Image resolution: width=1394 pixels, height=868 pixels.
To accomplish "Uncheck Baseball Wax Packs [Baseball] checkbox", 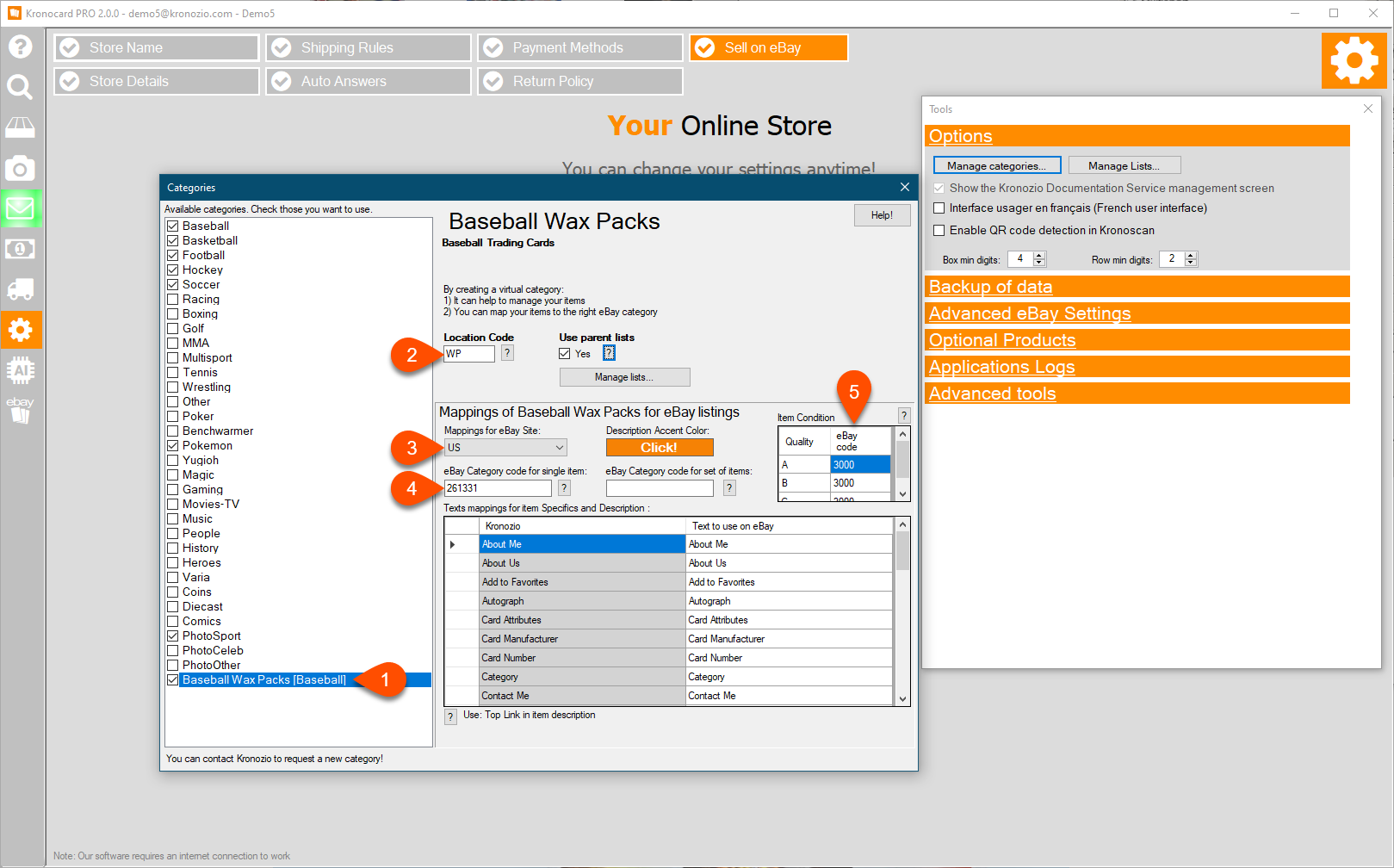I will click(x=172, y=679).
